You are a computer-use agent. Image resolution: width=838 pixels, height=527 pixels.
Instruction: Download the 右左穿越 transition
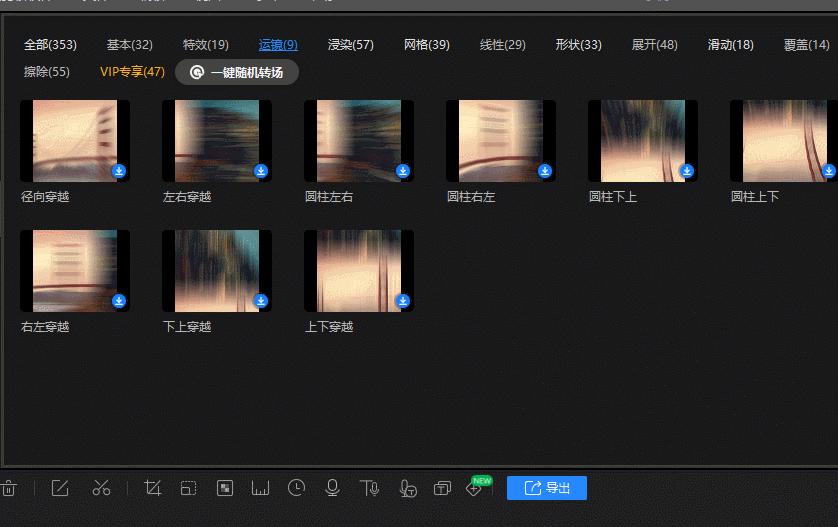point(119,301)
